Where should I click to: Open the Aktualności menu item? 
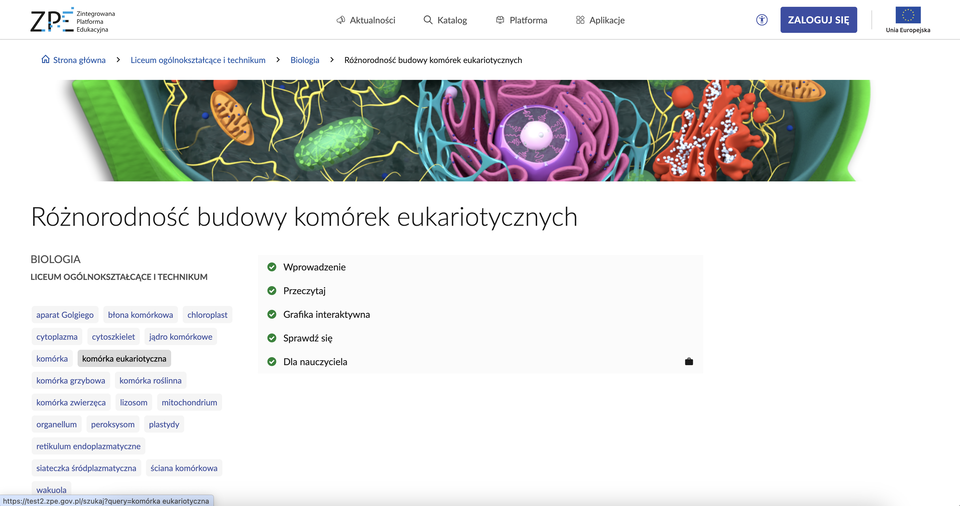[x=366, y=20]
